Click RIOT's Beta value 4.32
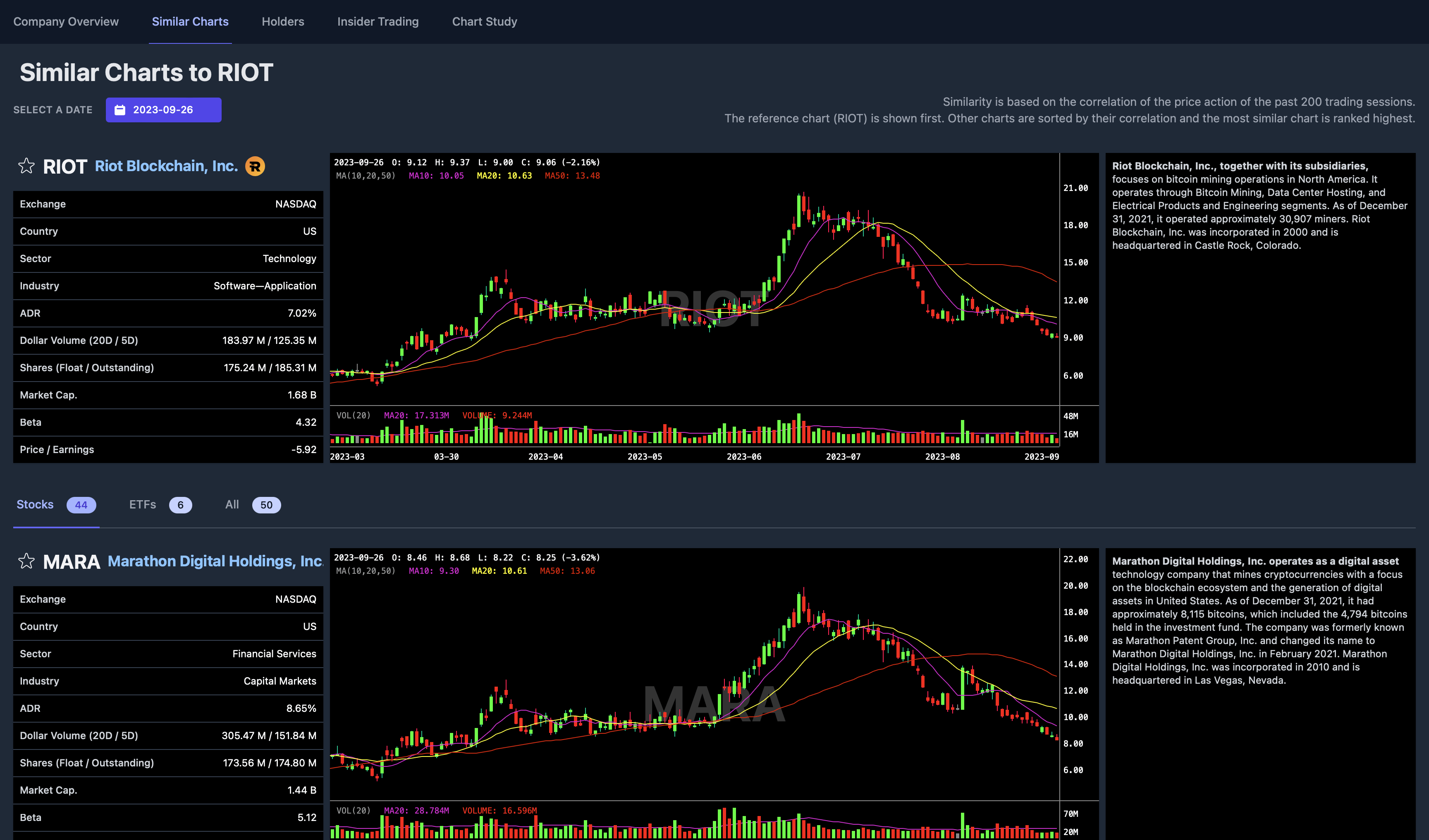The width and height of the screenshot is (1429, 840). click(306, 422)
